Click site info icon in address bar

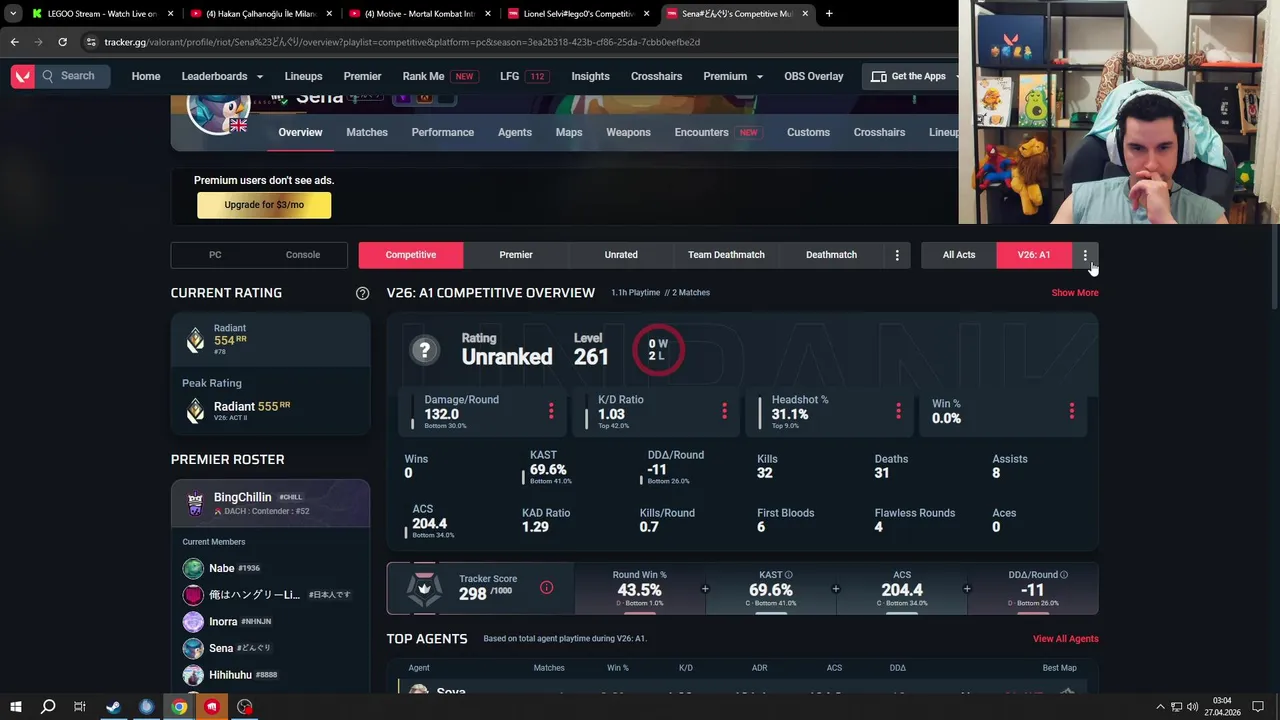click(x=91, y=42)
